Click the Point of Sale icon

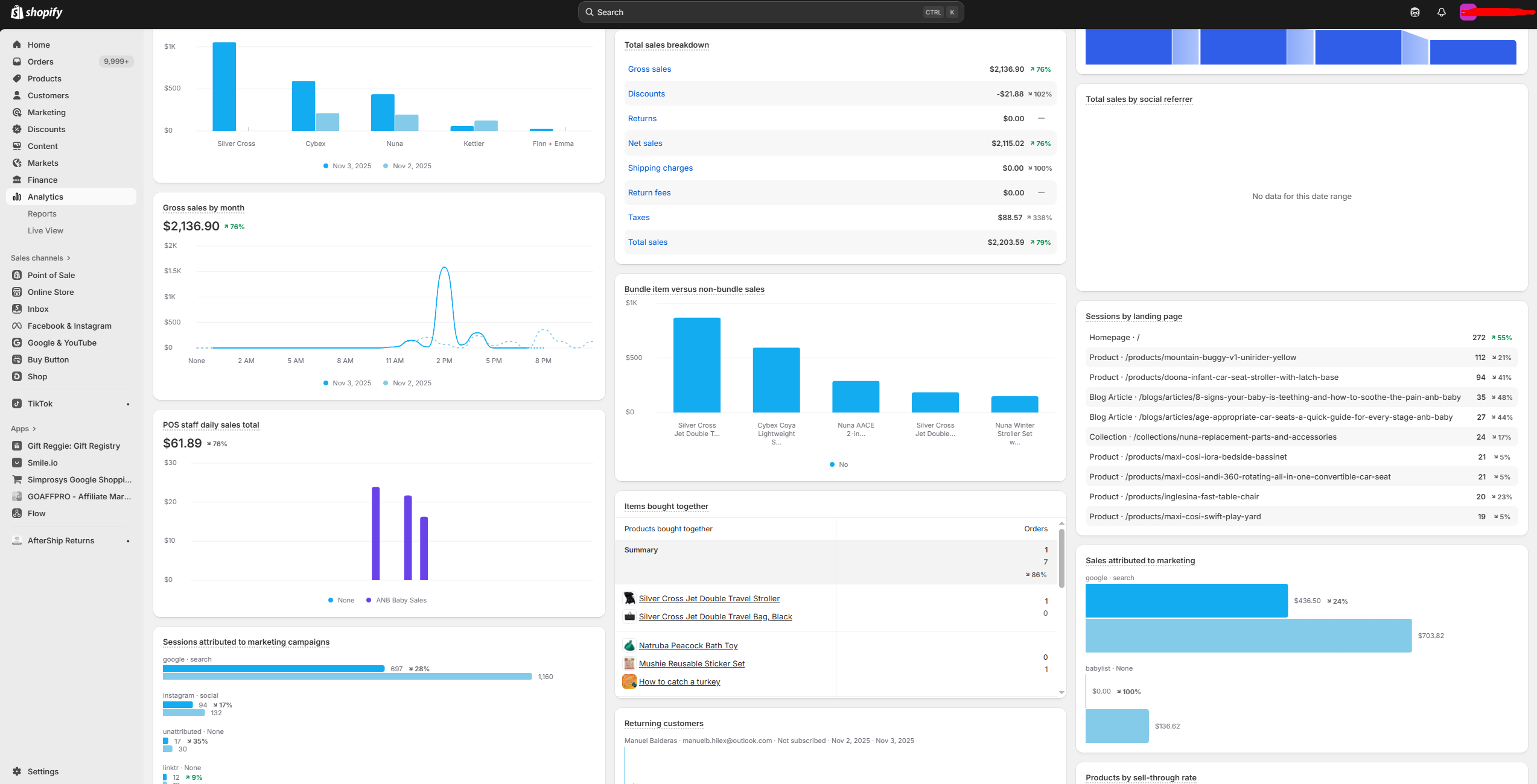pyautogui.click(x=17, y=275)
